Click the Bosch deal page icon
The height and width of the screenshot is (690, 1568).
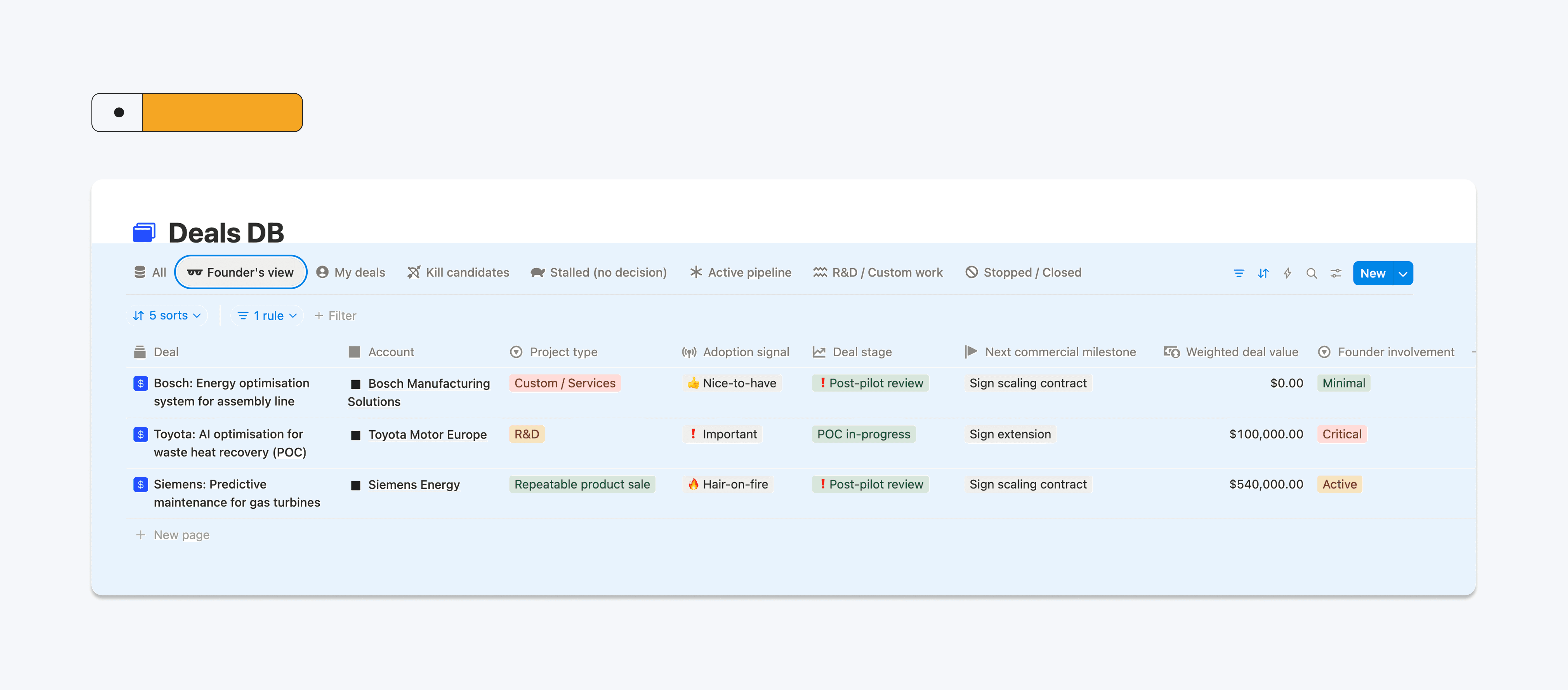point(141,383)
